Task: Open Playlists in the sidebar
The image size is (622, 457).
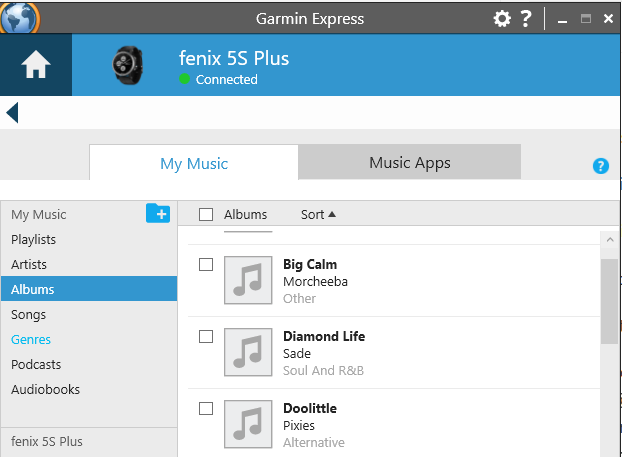Action: click(x=34, y=240)
